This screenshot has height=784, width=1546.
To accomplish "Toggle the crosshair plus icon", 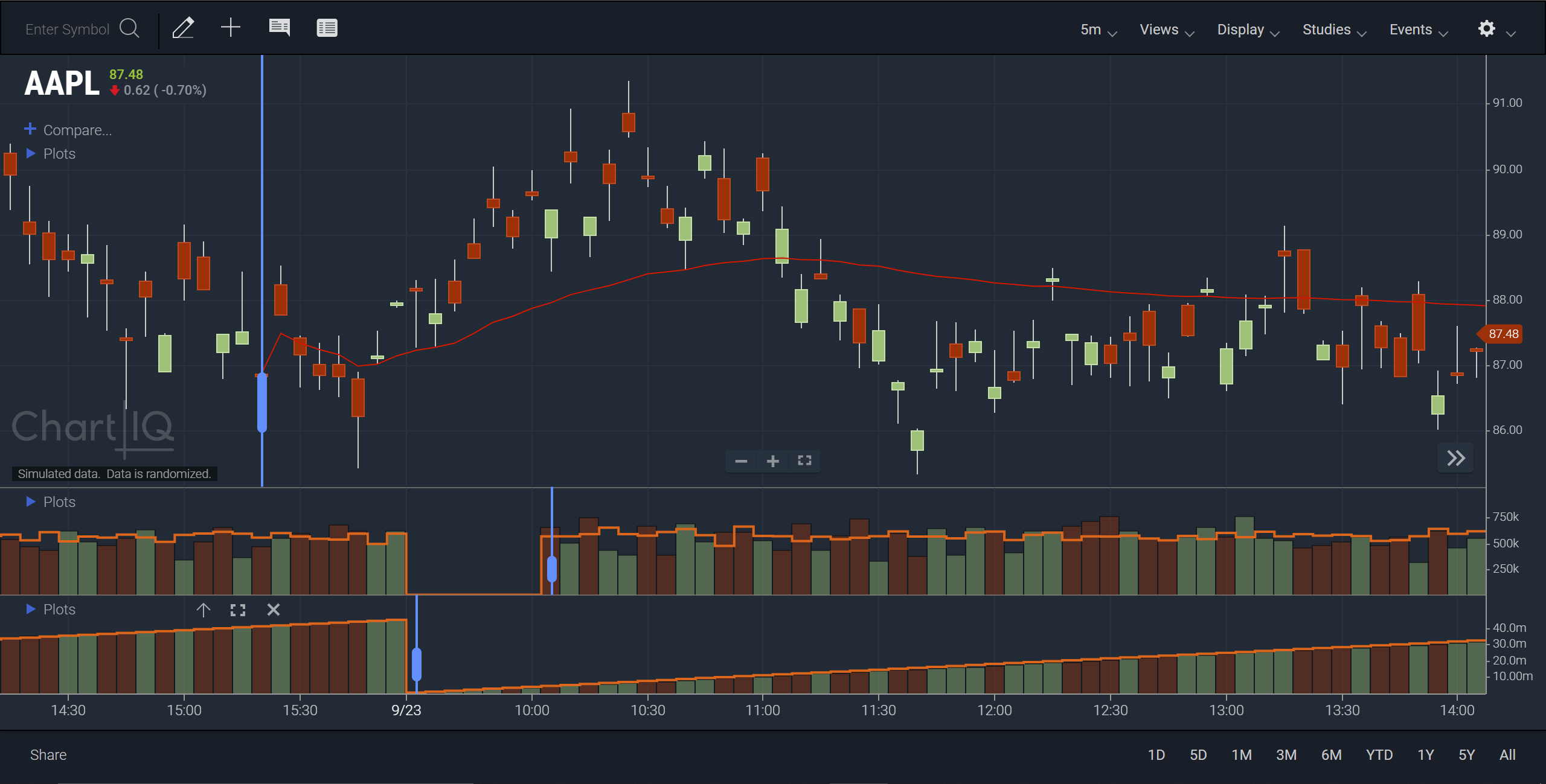I will tap(230, 28).
